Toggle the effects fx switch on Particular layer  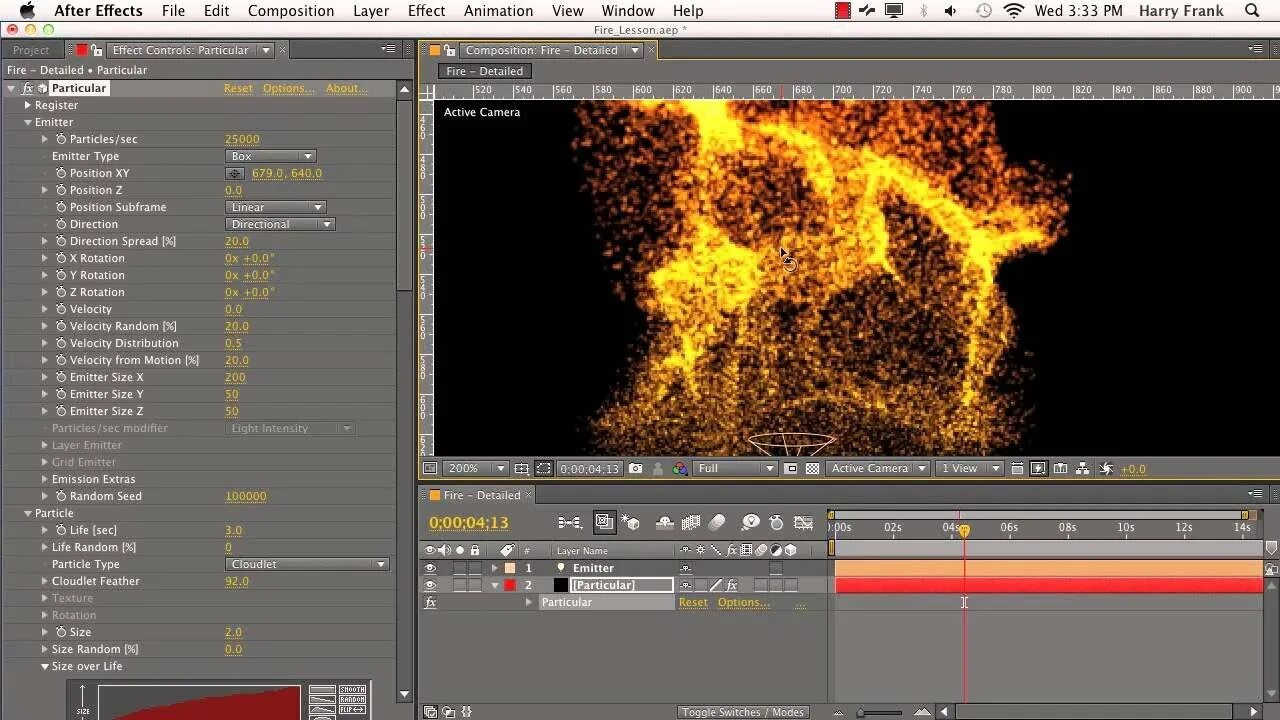click(x=732, y=585)
